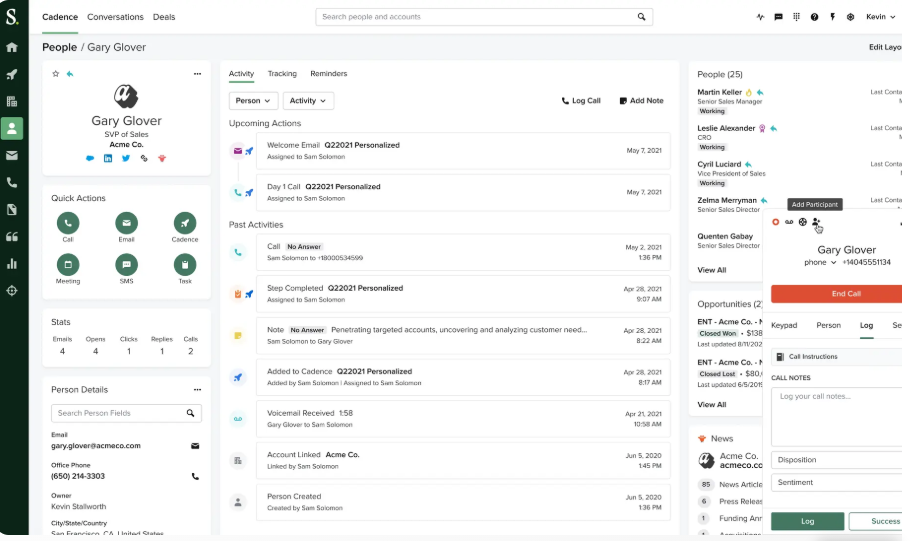Viewport: 915px width, 541px height.
Task: Select the People icon in the sidebar
Action: point(12,128)
